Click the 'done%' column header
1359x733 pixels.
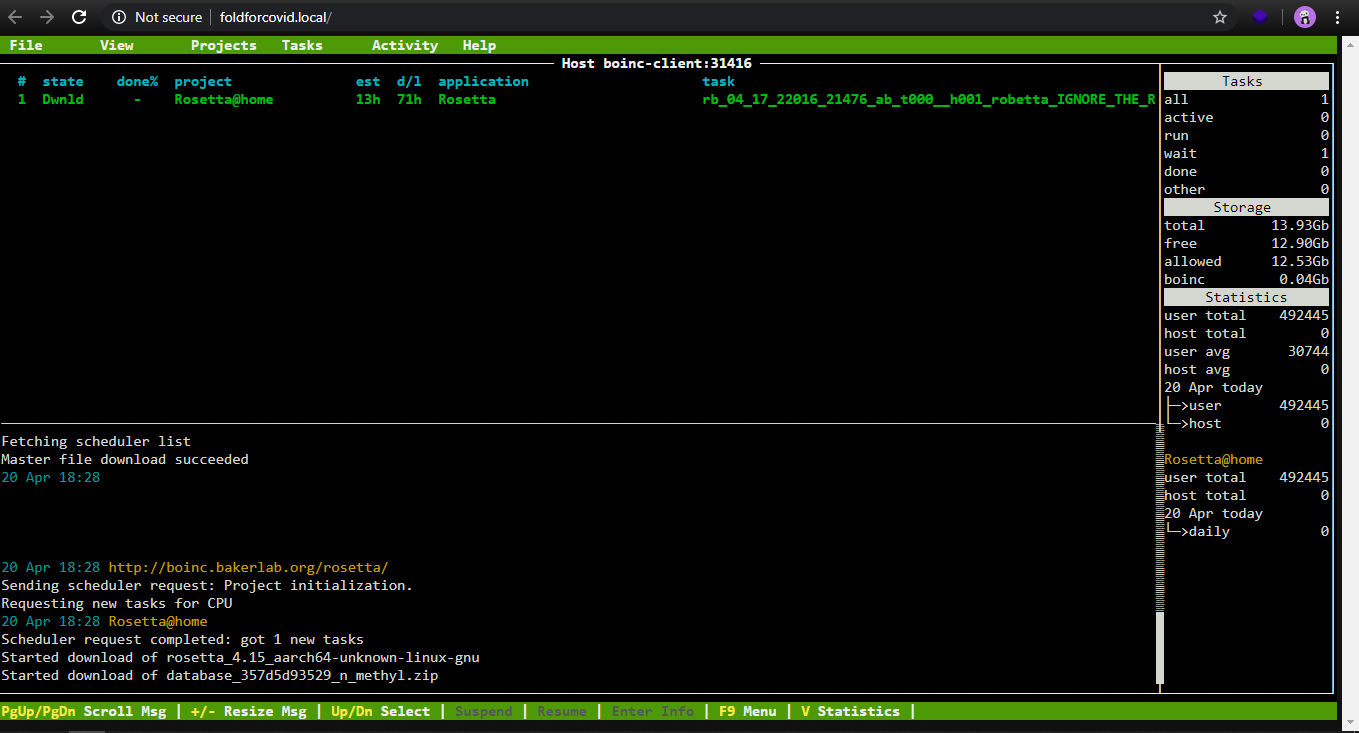[137, 81]
